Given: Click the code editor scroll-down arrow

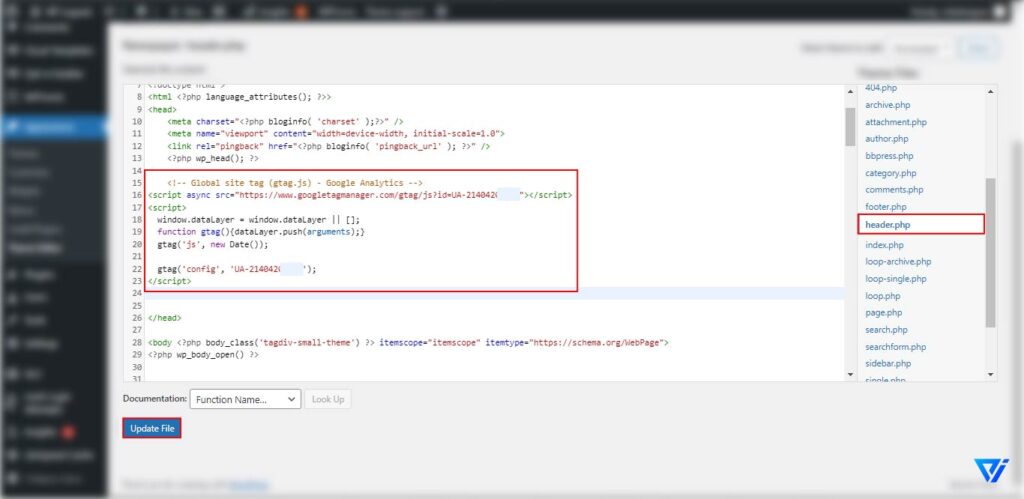Looking at the screenshot, I should (x=850, y=375).
